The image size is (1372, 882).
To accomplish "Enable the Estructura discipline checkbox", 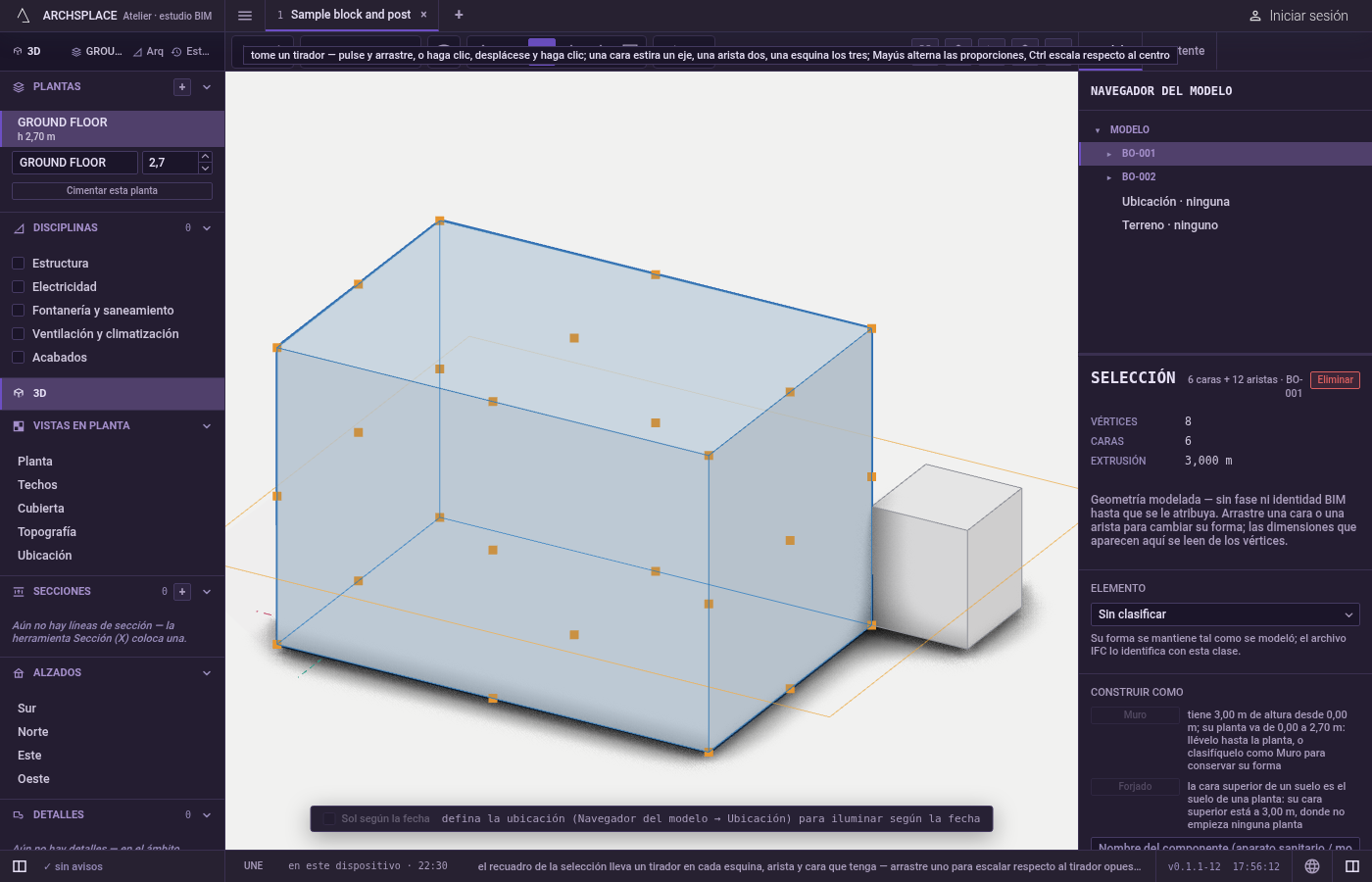I will click(x=18, y=264).
